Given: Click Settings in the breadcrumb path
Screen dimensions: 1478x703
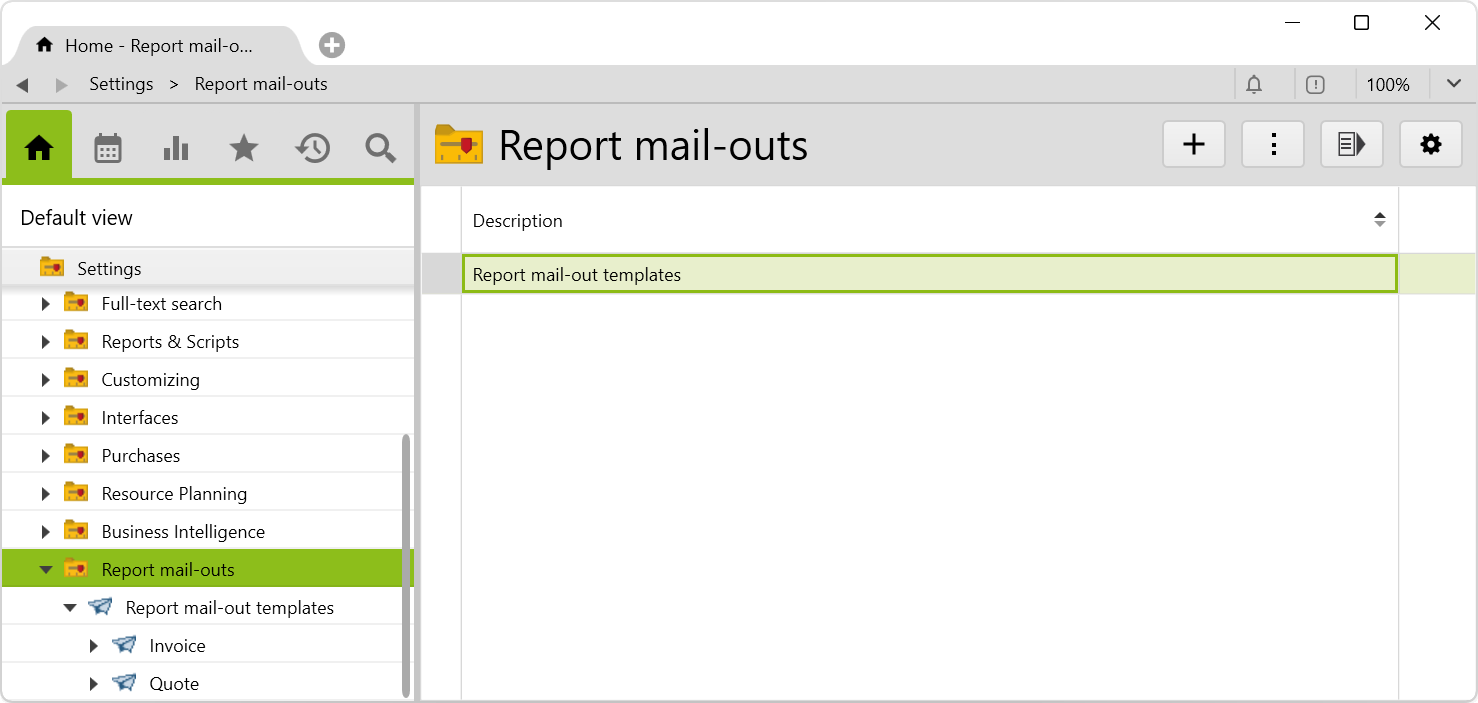Looking at the screenshot, I should point(121,84).
